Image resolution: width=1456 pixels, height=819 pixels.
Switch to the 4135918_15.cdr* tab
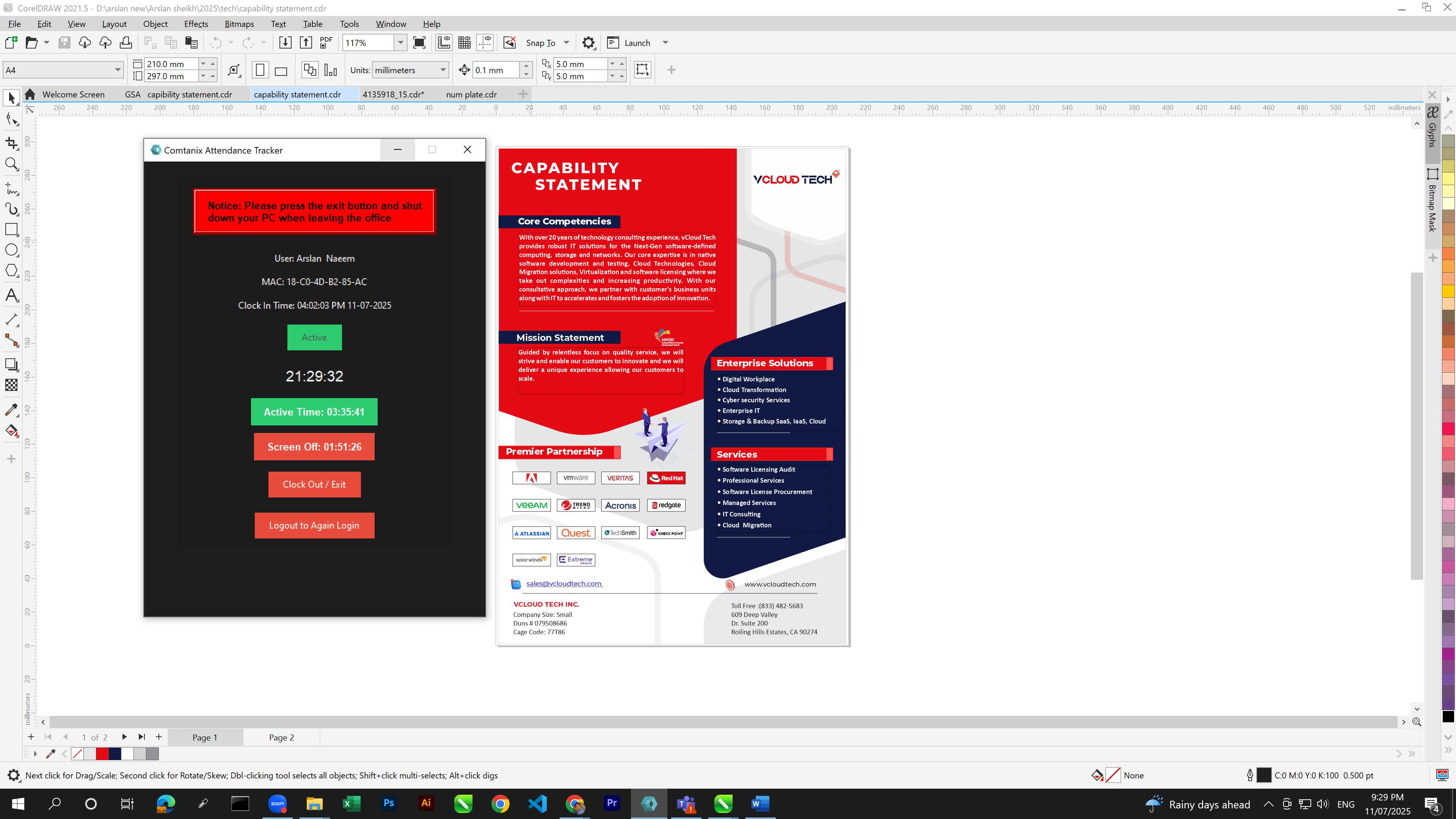point(393,94)
